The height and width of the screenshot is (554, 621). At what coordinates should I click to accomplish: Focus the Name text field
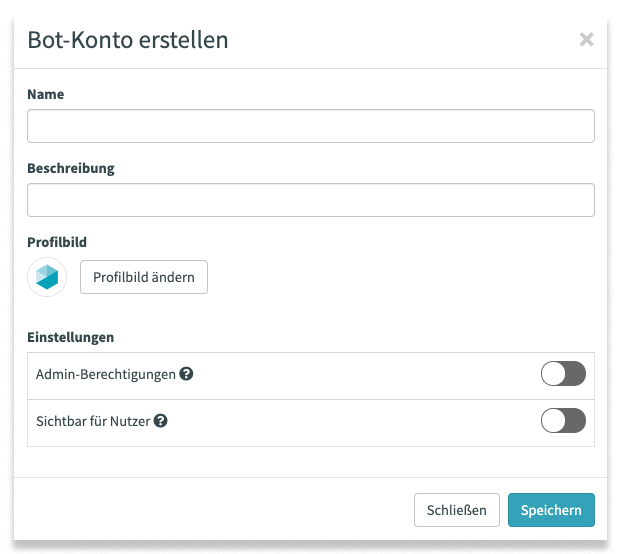click(310, 126)
